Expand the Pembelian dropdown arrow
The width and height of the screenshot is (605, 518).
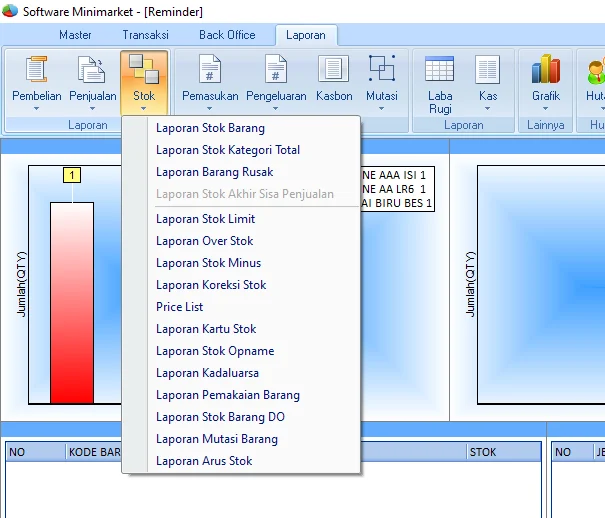coord(36,109)
